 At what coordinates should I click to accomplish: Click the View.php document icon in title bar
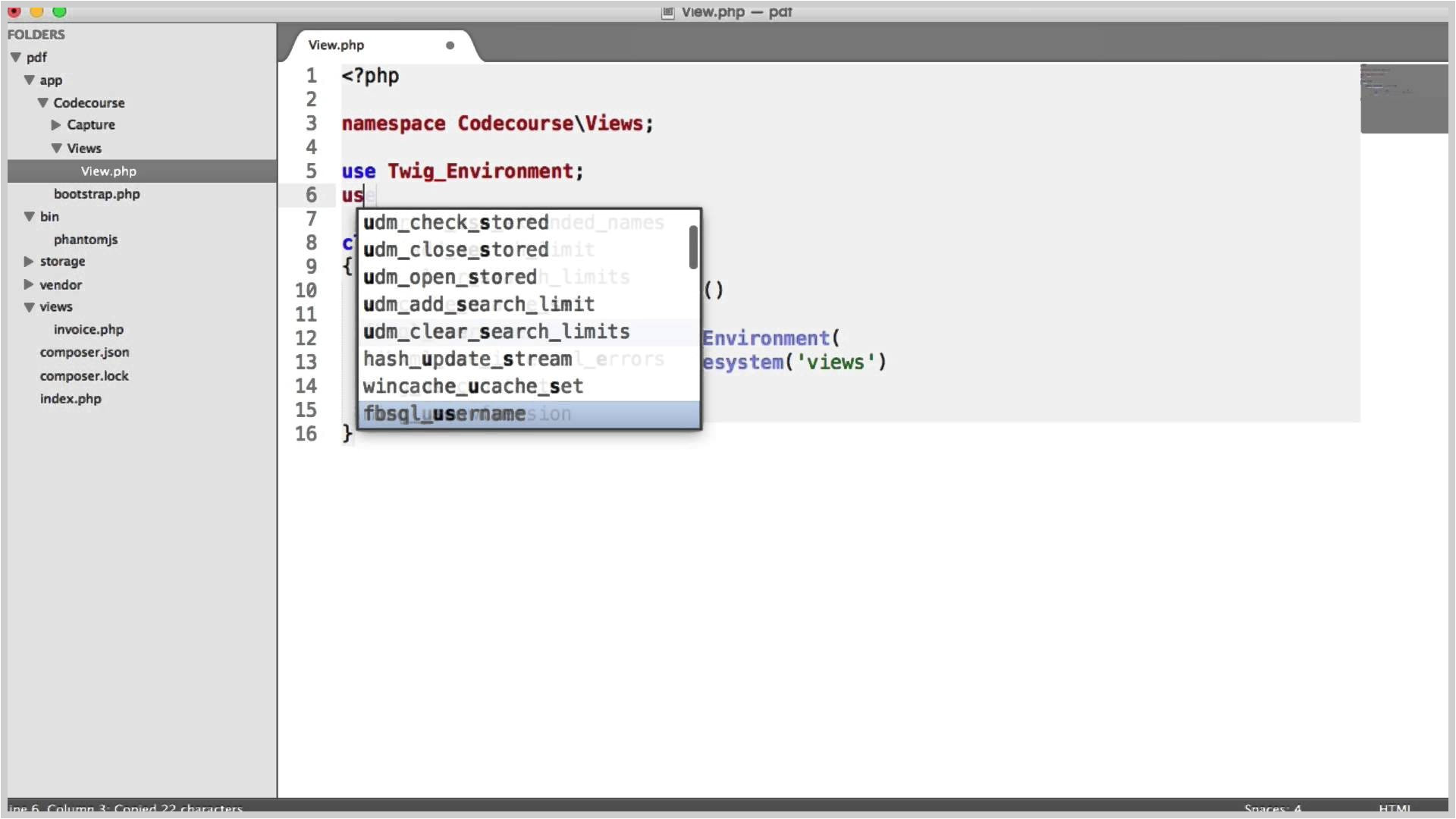point(667,12)
